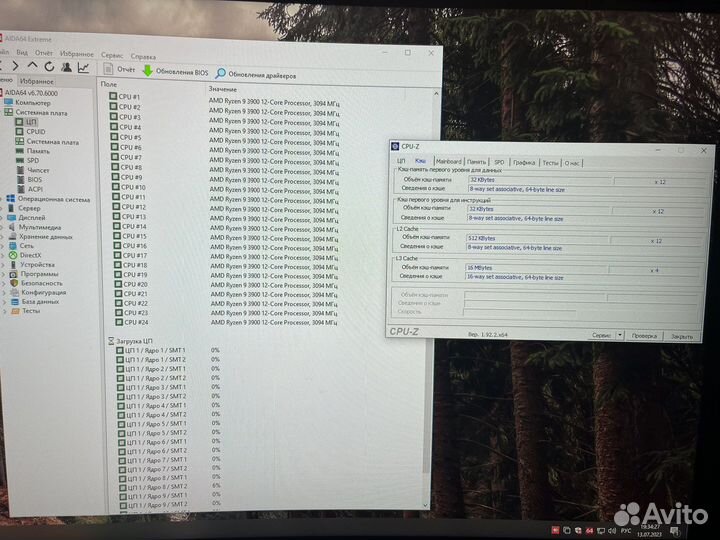Switch to SPD tab in CPU-Z
Image resolution: width=720 pixels, height=540 pixels.
click(x=499, y=163)
